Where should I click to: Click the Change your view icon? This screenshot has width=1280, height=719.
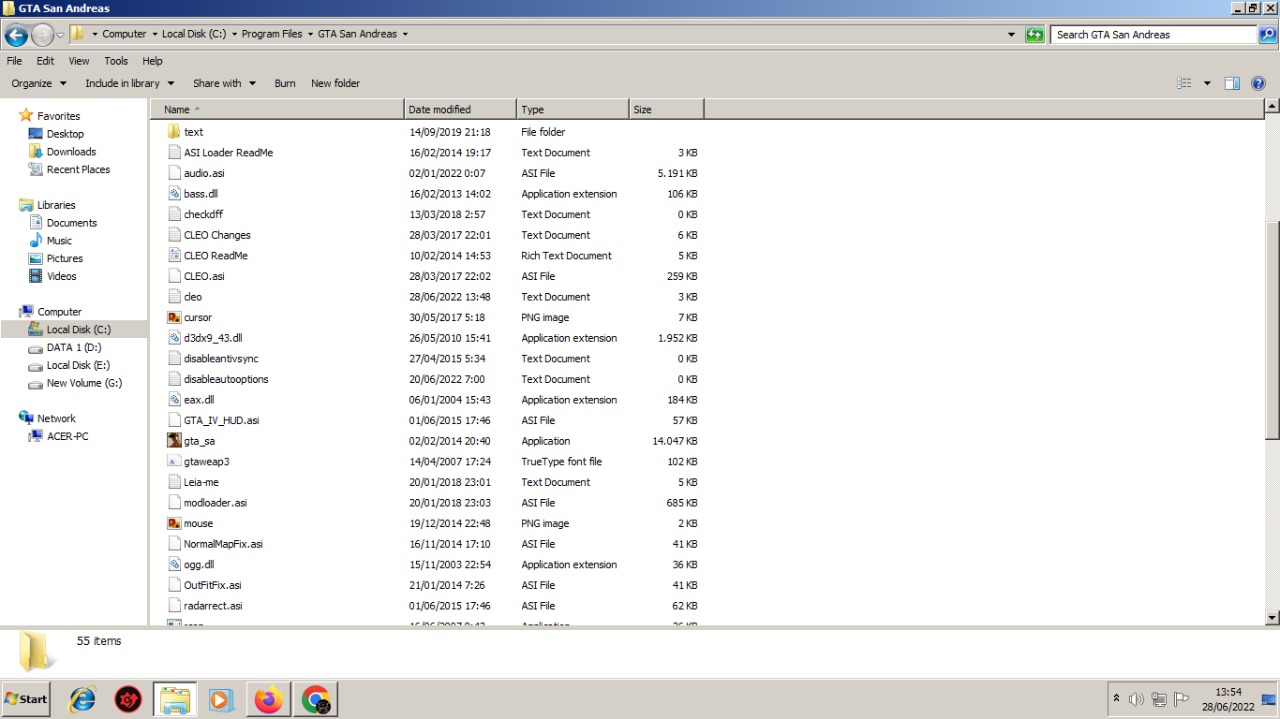pos(1185,83)
